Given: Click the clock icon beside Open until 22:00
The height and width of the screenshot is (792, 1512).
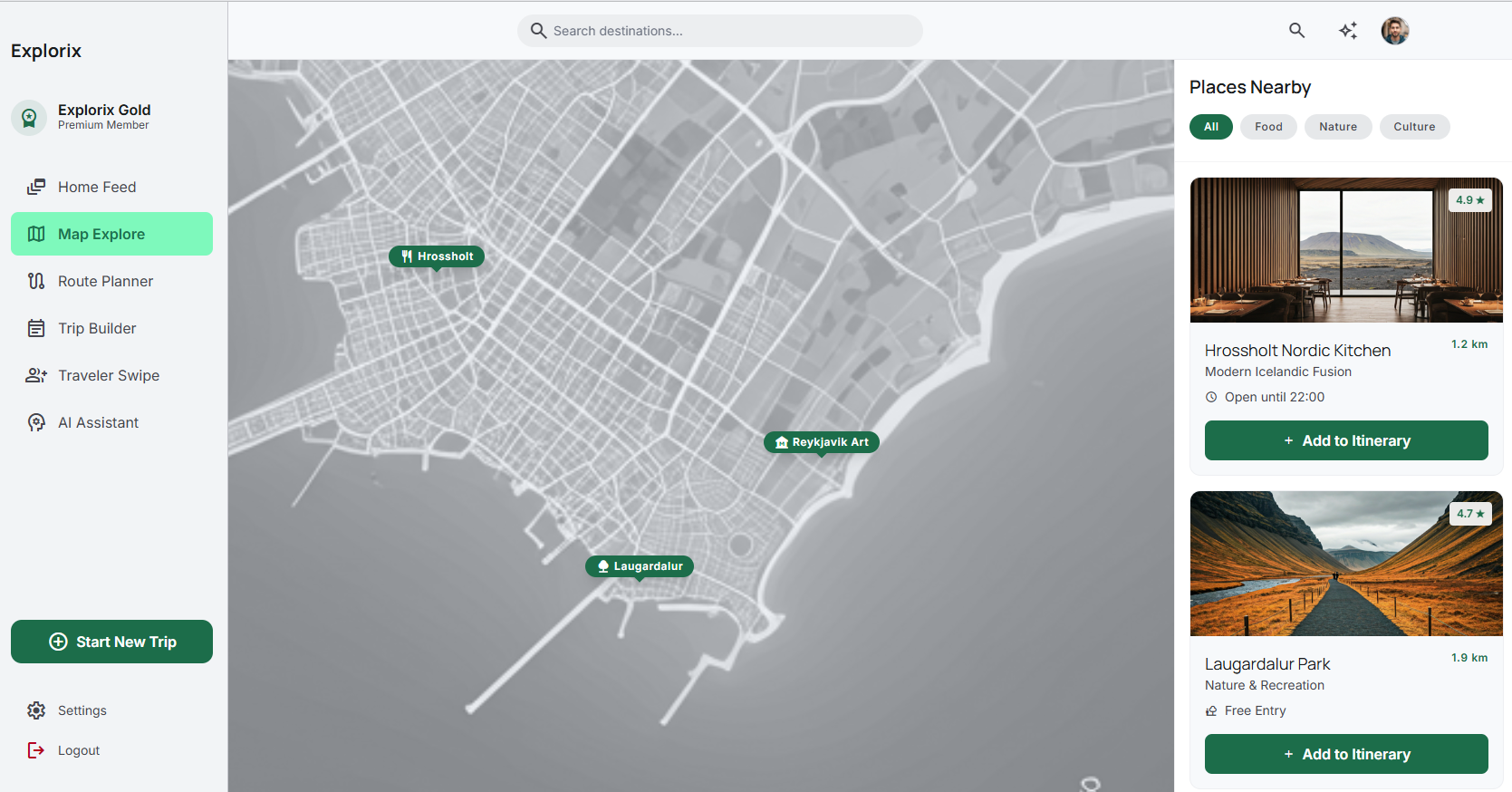Looking at the screenshot, I should coord(1211,397).
